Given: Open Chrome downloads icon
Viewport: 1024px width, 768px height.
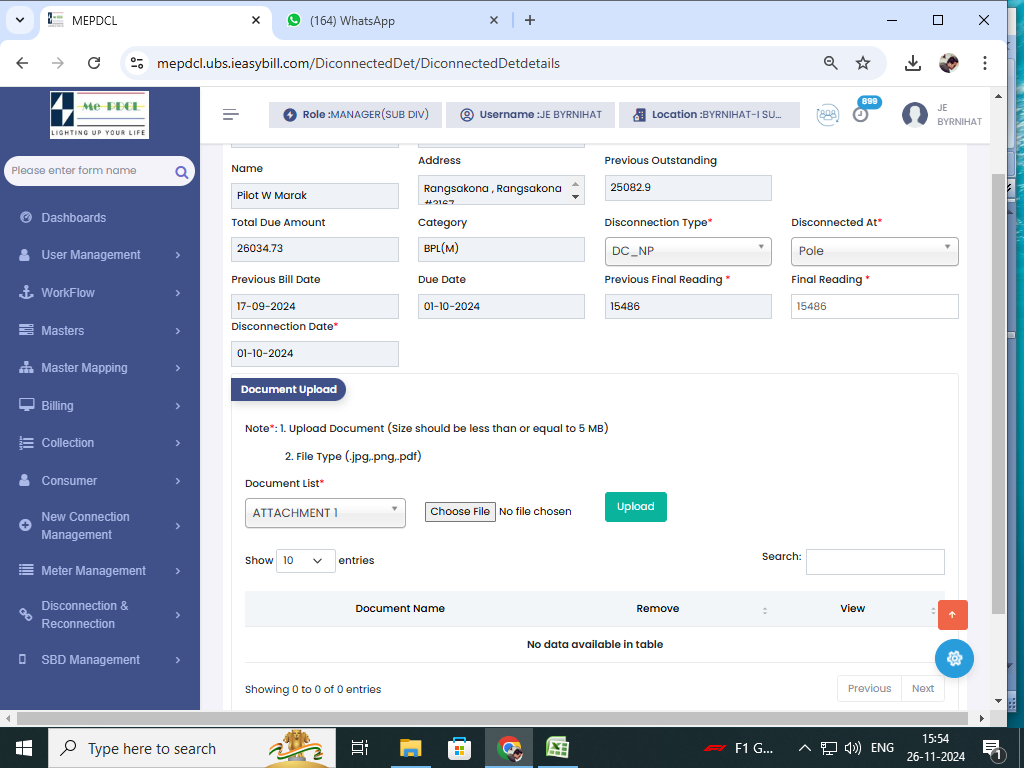Looking at the screenshot, I should click(912, 63).
